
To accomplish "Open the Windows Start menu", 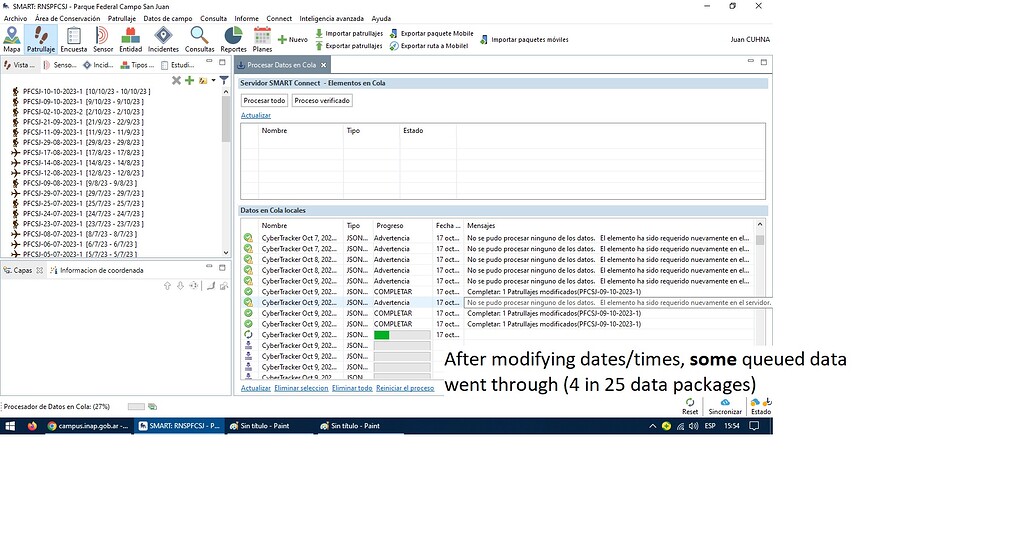I will 10,426.
